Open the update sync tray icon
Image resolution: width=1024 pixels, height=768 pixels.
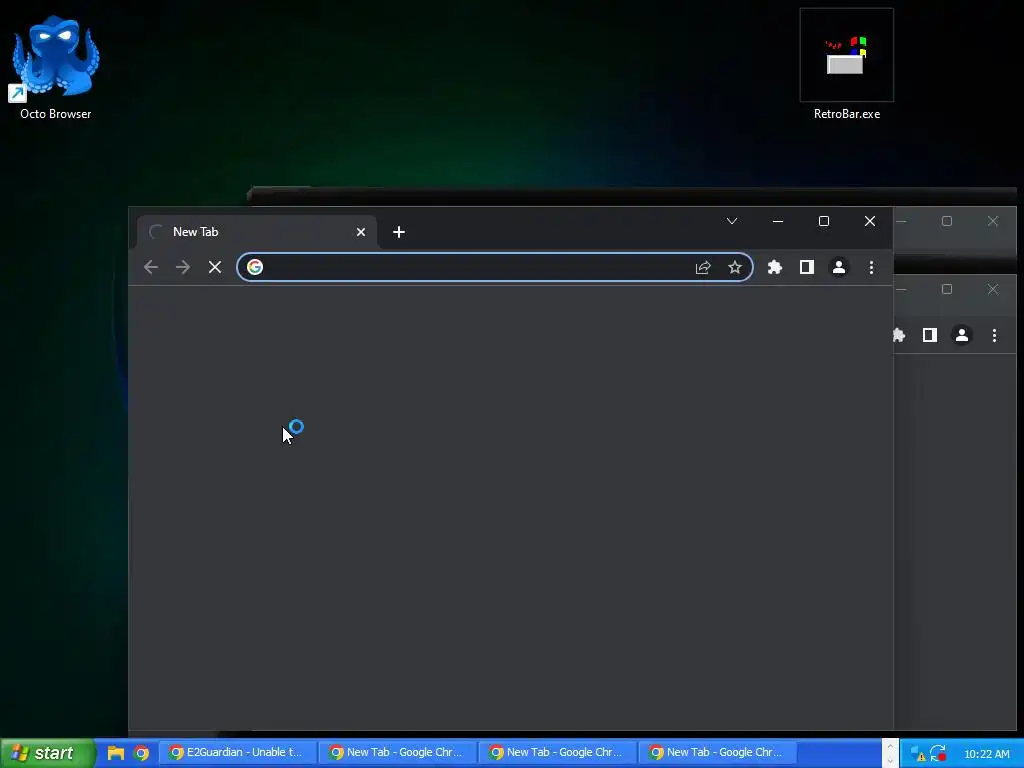pos(938,754)
